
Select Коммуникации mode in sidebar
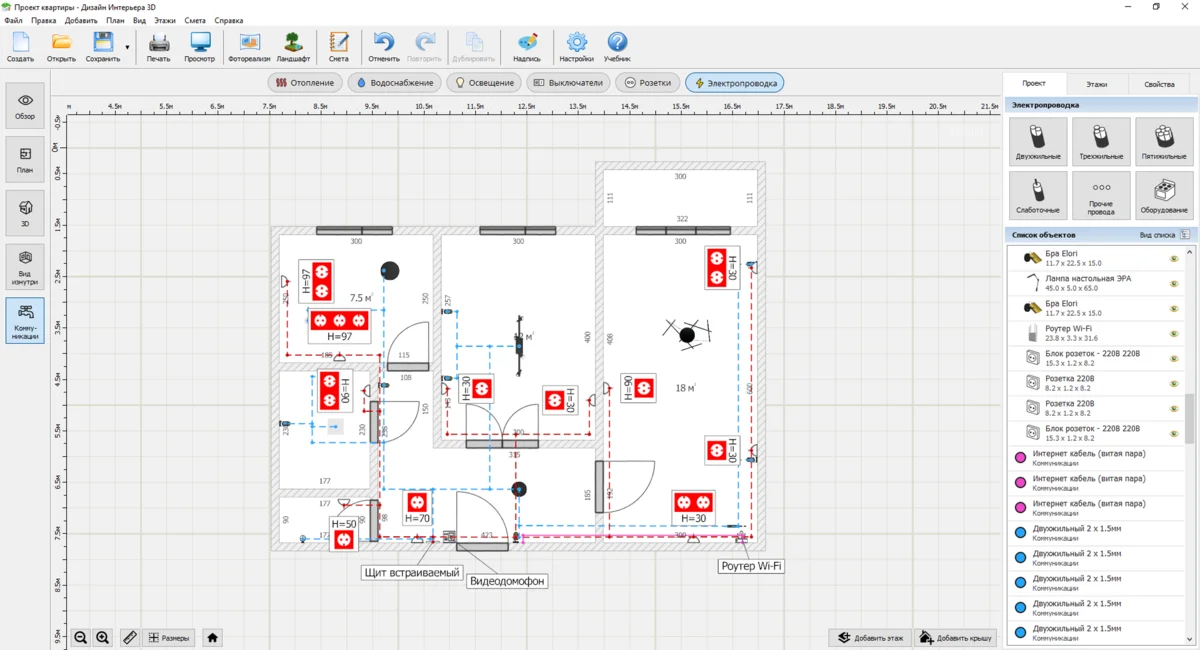pos(25,321)
